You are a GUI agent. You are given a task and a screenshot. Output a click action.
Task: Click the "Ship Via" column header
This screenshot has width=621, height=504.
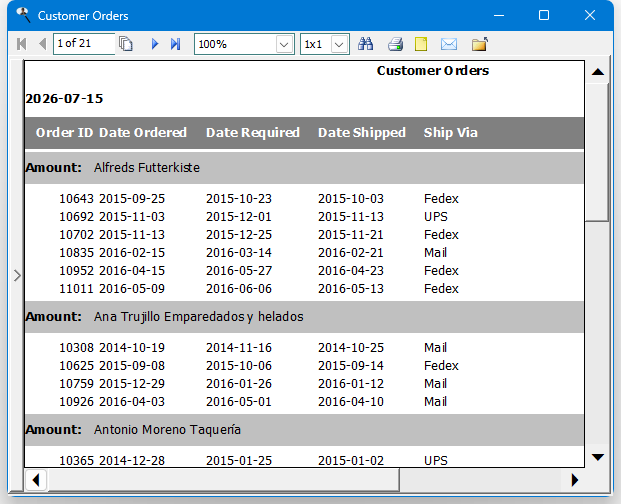coord(450,132)
